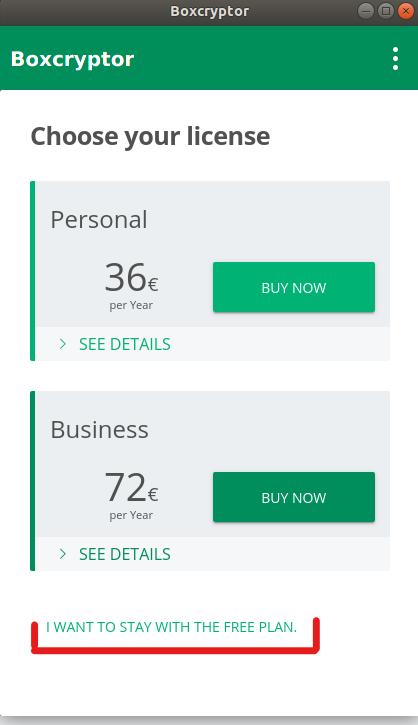Expand SEE DETAILS text for Business plan

[x=124, y=554]
